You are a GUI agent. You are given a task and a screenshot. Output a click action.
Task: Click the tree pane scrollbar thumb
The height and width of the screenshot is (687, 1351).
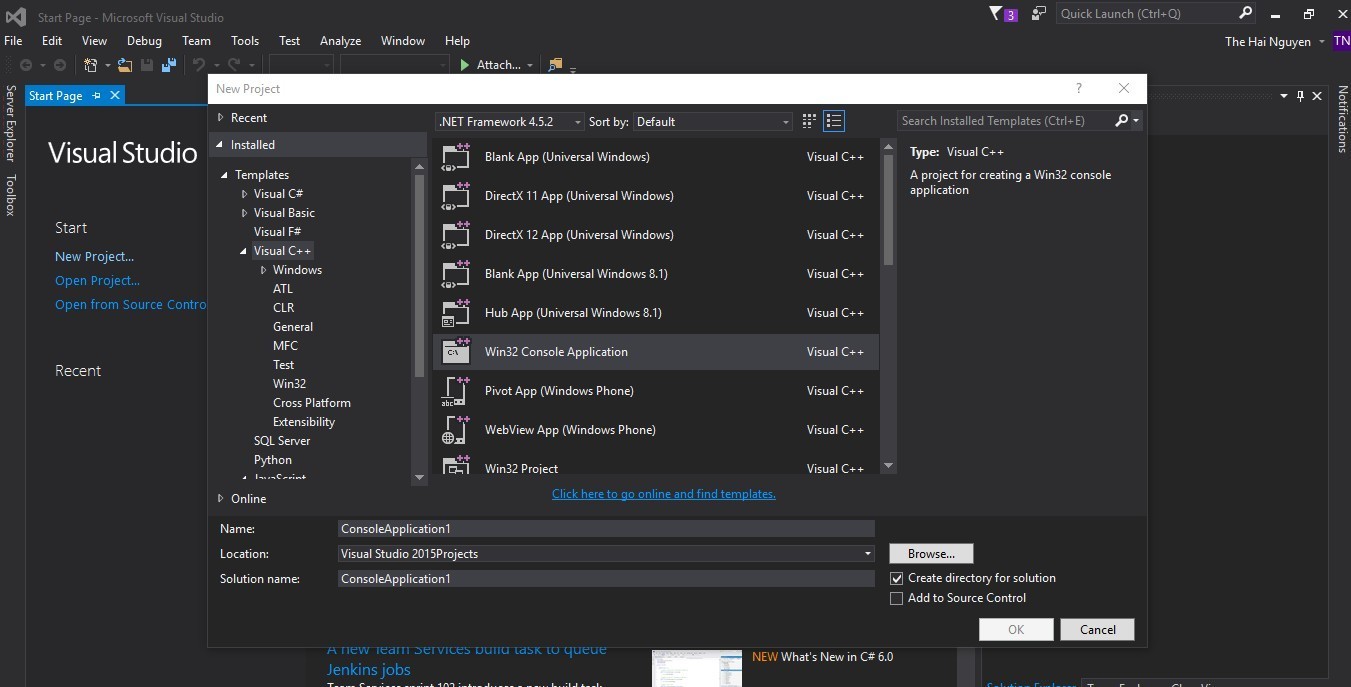420,276
